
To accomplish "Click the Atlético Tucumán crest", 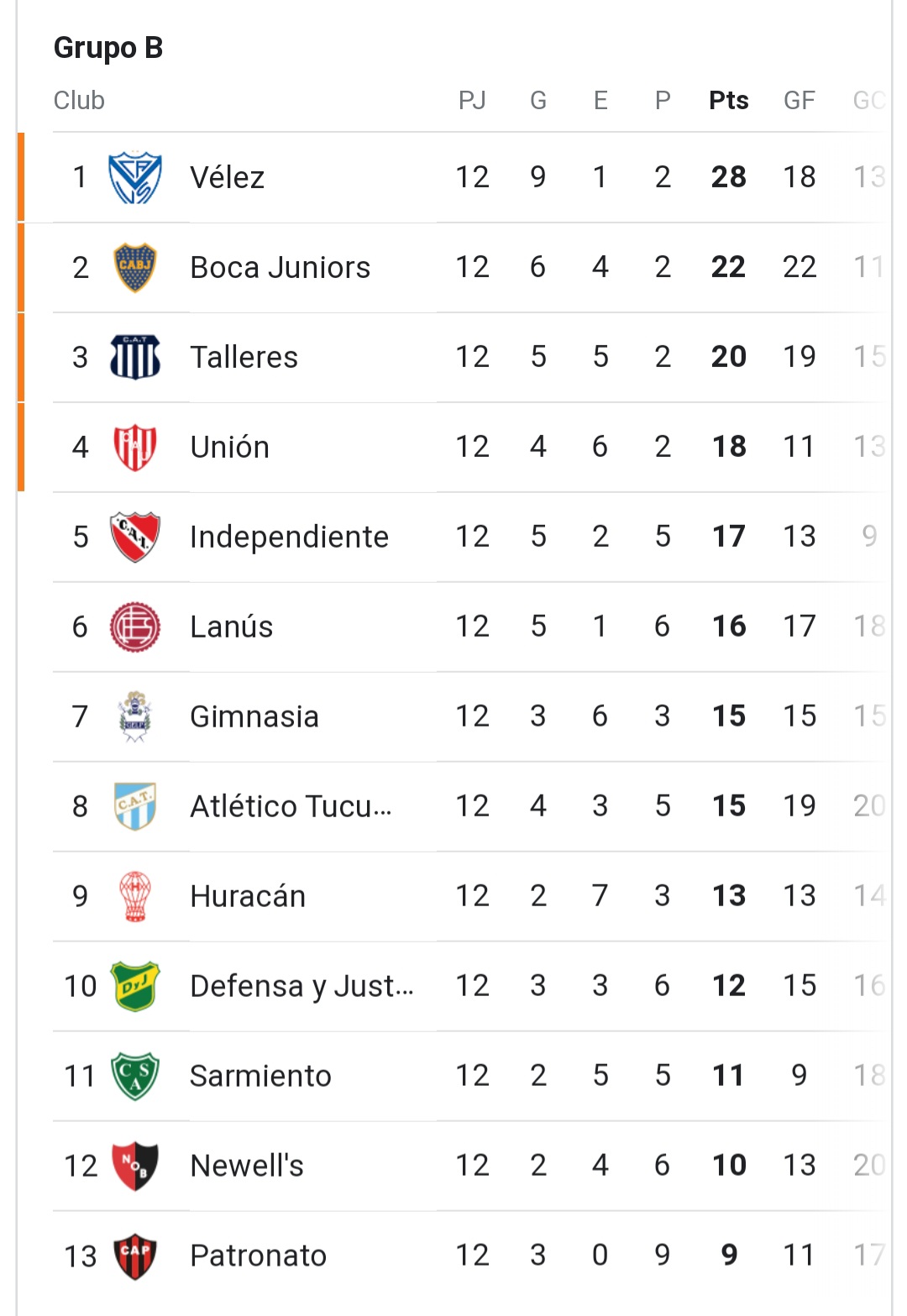I will tap(135, 806).
